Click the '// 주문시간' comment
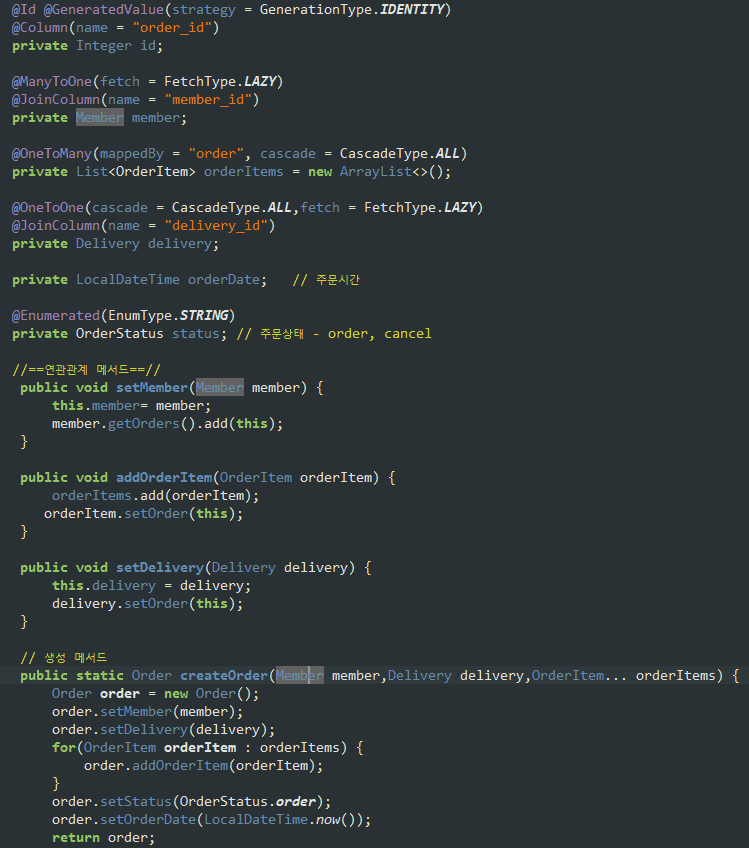This screenshot has height=848, width=749. tap(326, 280)
